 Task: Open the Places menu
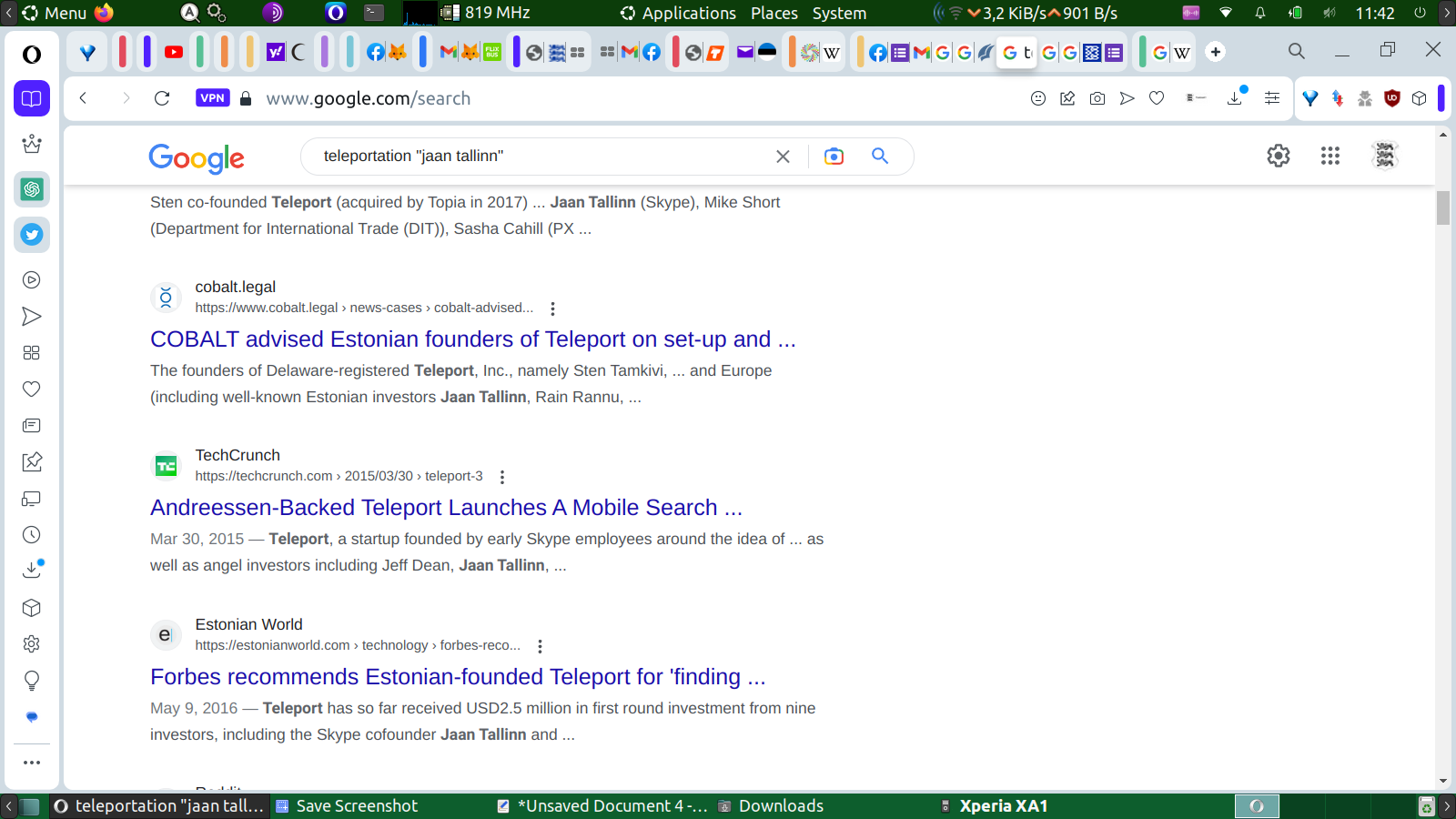pos(774,13)
